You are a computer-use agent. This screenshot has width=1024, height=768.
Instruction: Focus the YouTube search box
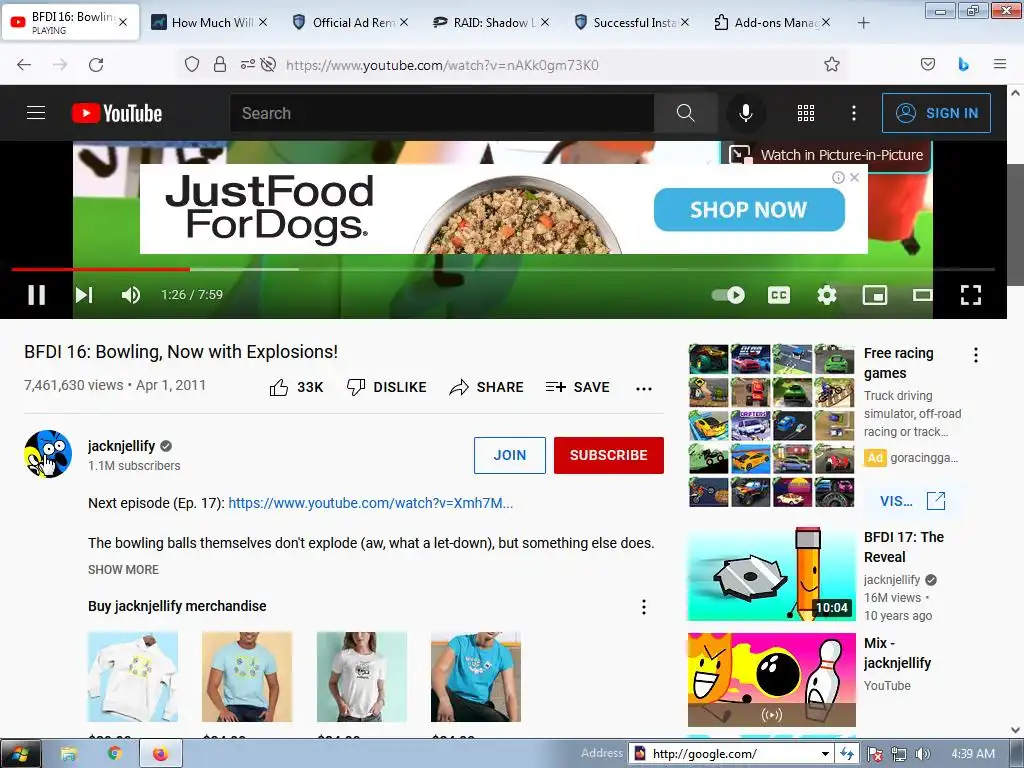(x=441, y=113)
